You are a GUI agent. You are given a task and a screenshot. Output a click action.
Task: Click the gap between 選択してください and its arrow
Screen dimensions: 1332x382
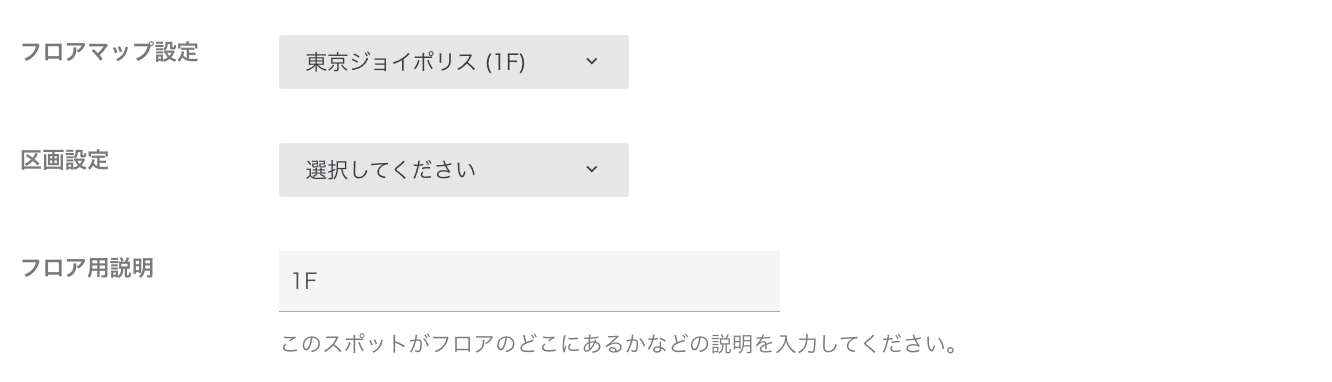point(530,170)
